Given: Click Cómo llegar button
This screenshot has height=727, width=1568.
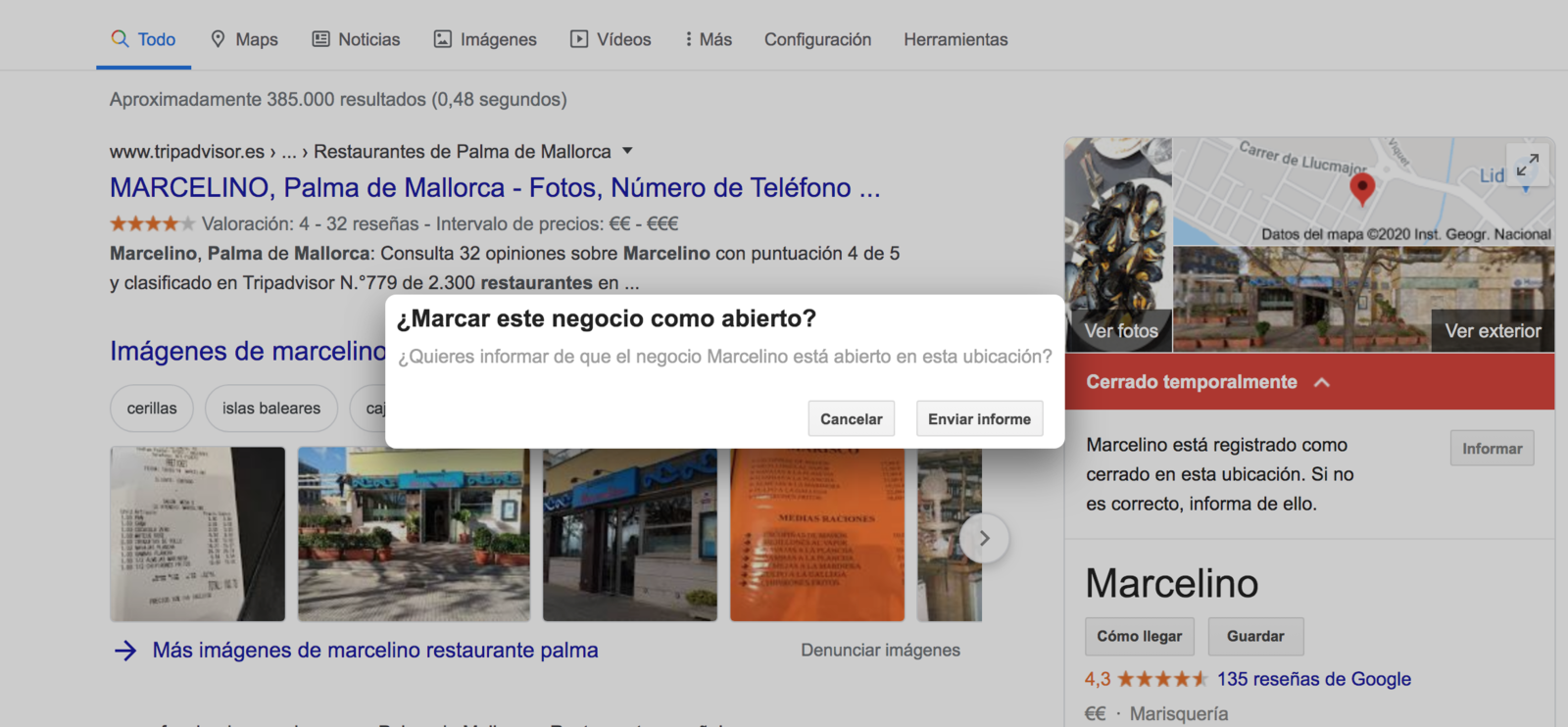Looking at the screenshot, I should 1140,636.
